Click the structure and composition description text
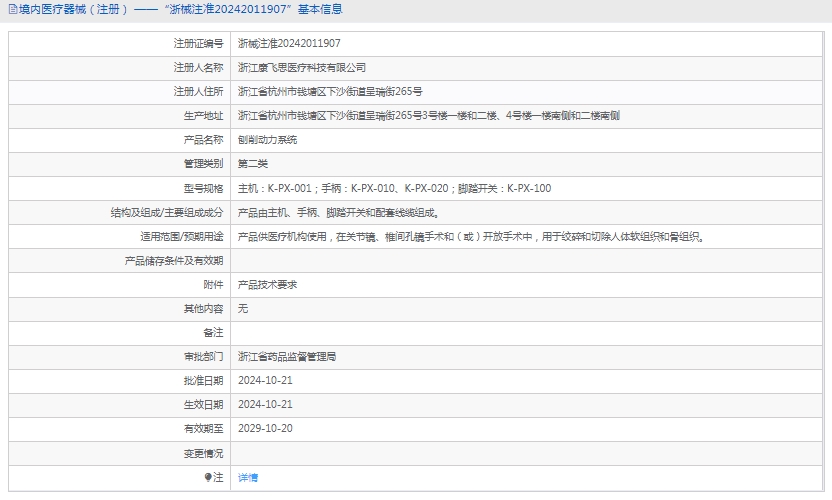 [x=338, y=212]
